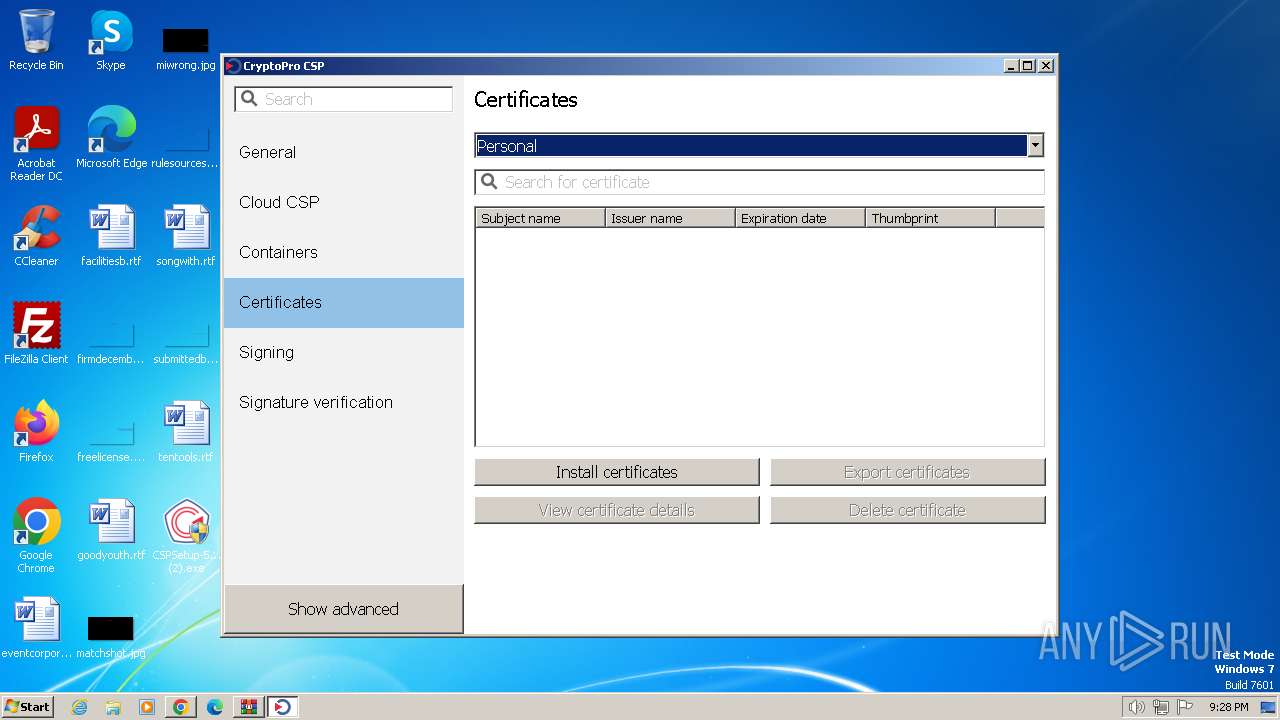
Task: Click the volume icon in system tray
Action: coord(1137,707)
